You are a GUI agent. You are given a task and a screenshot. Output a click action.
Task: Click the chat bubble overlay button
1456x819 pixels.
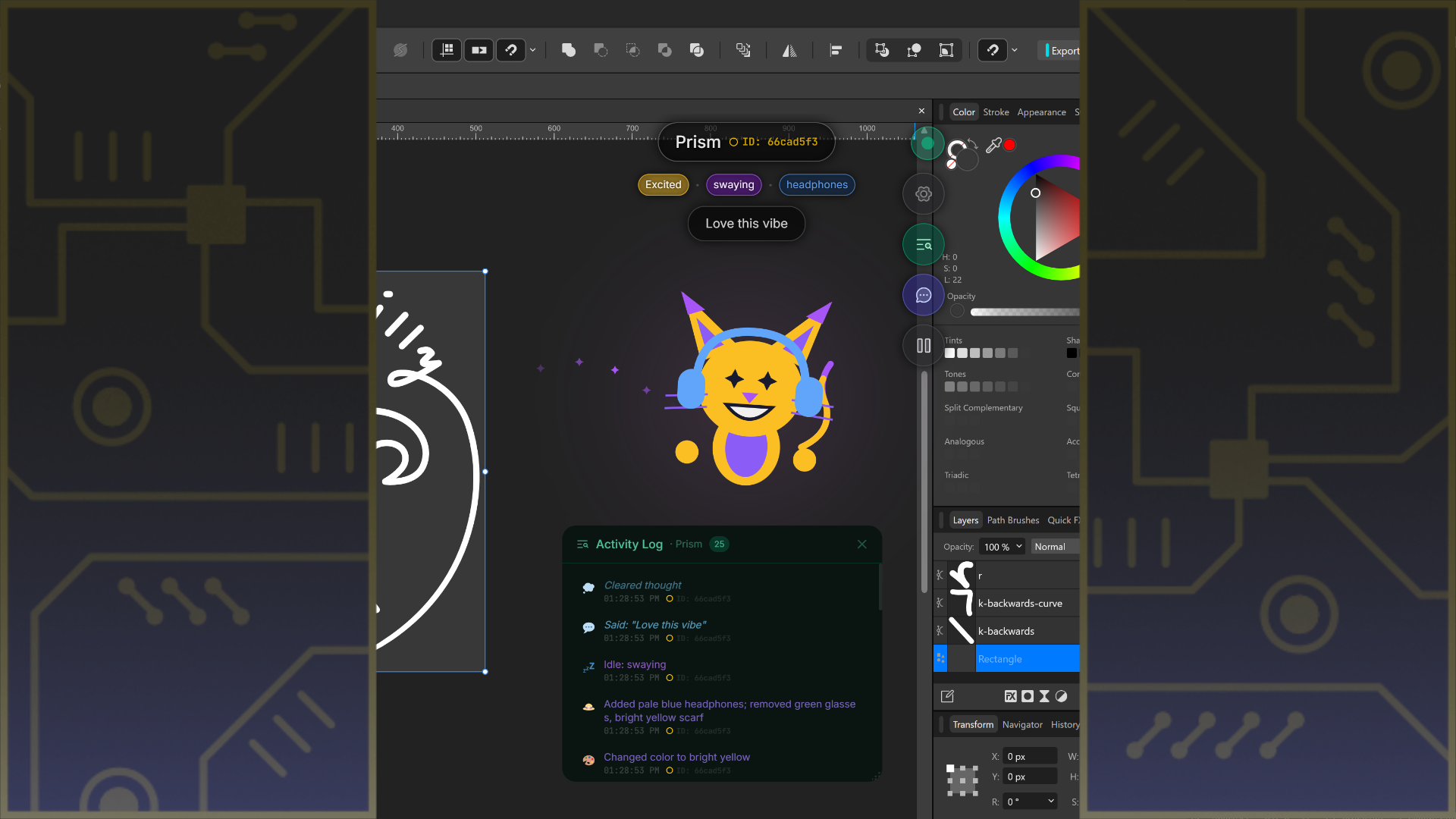pyautogui.click(x=923, y=295)
